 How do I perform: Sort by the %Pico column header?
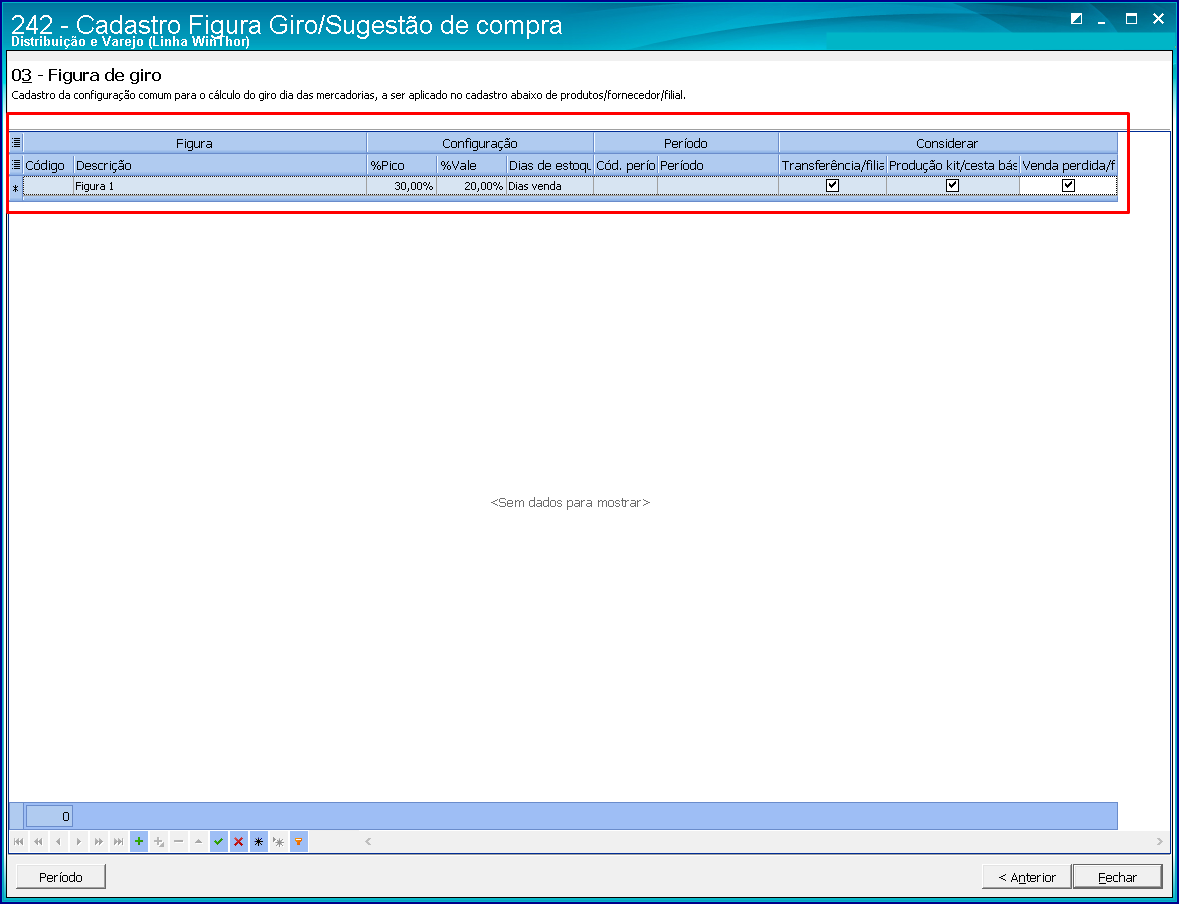click(x=402, y=165)
